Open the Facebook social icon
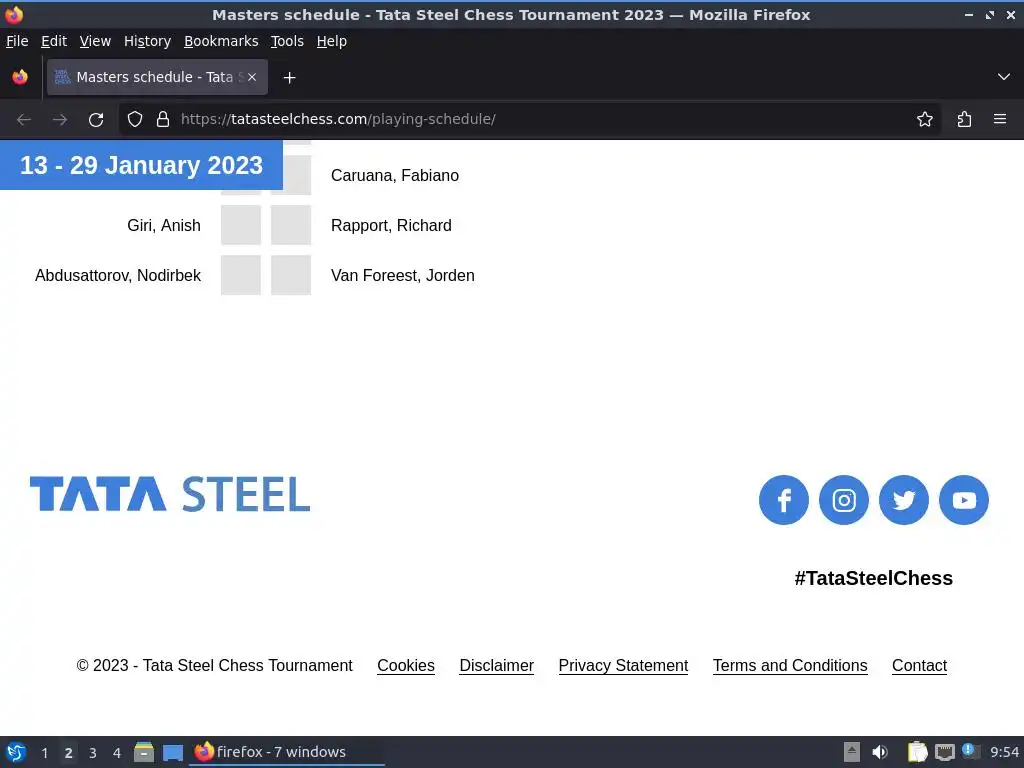This screenshot has width=1024, height=768. click(784, 500)
